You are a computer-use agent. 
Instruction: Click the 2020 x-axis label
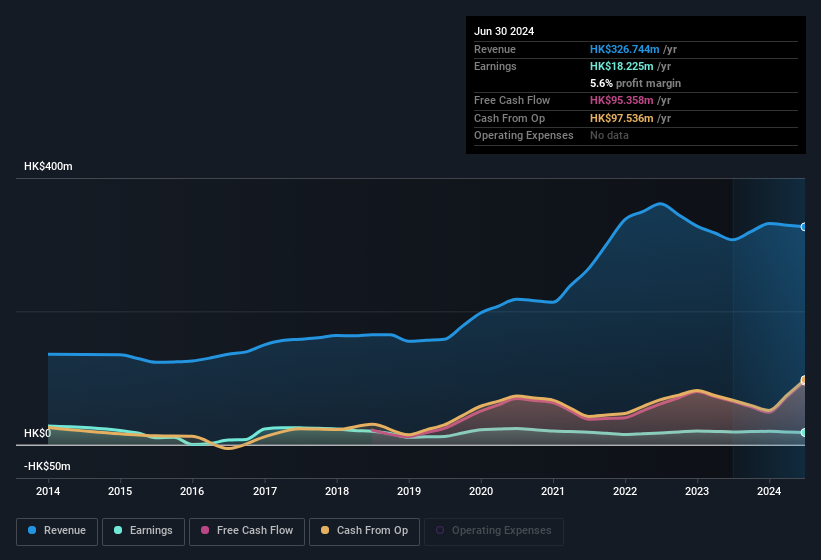click(481, 491)
